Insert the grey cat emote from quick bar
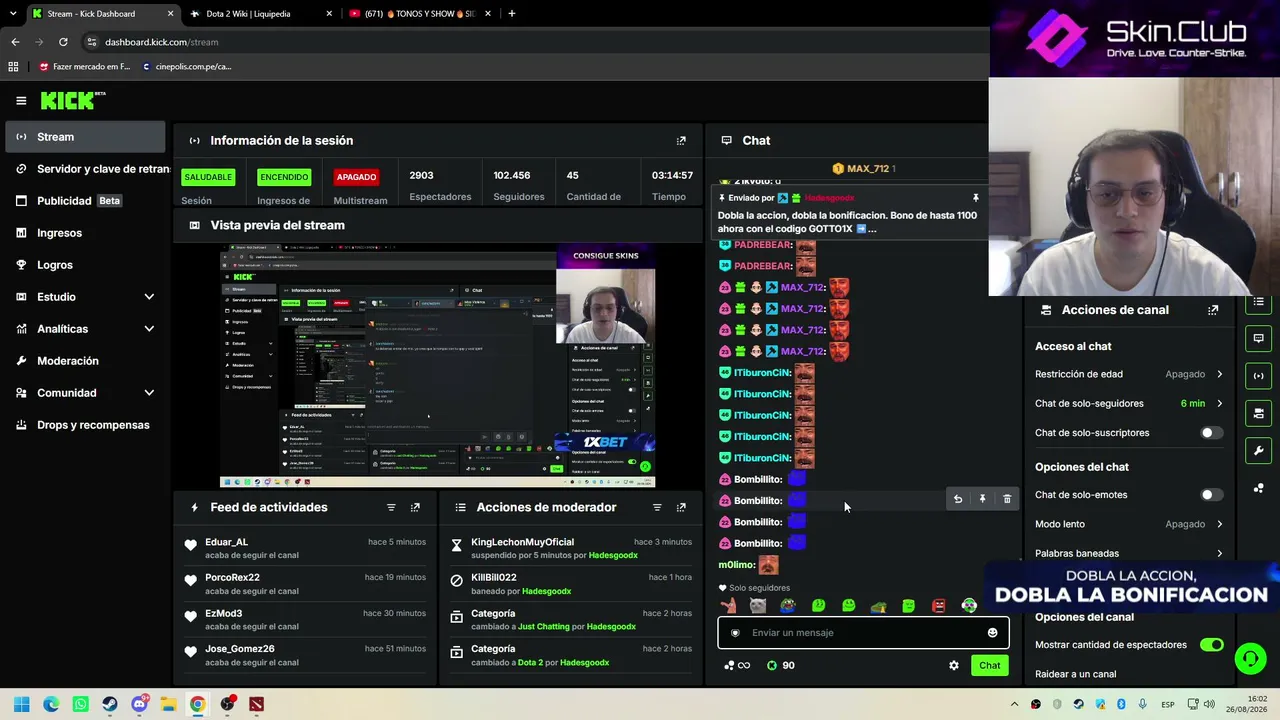Viewport: 1280px width, 720px height. [758, 606]
